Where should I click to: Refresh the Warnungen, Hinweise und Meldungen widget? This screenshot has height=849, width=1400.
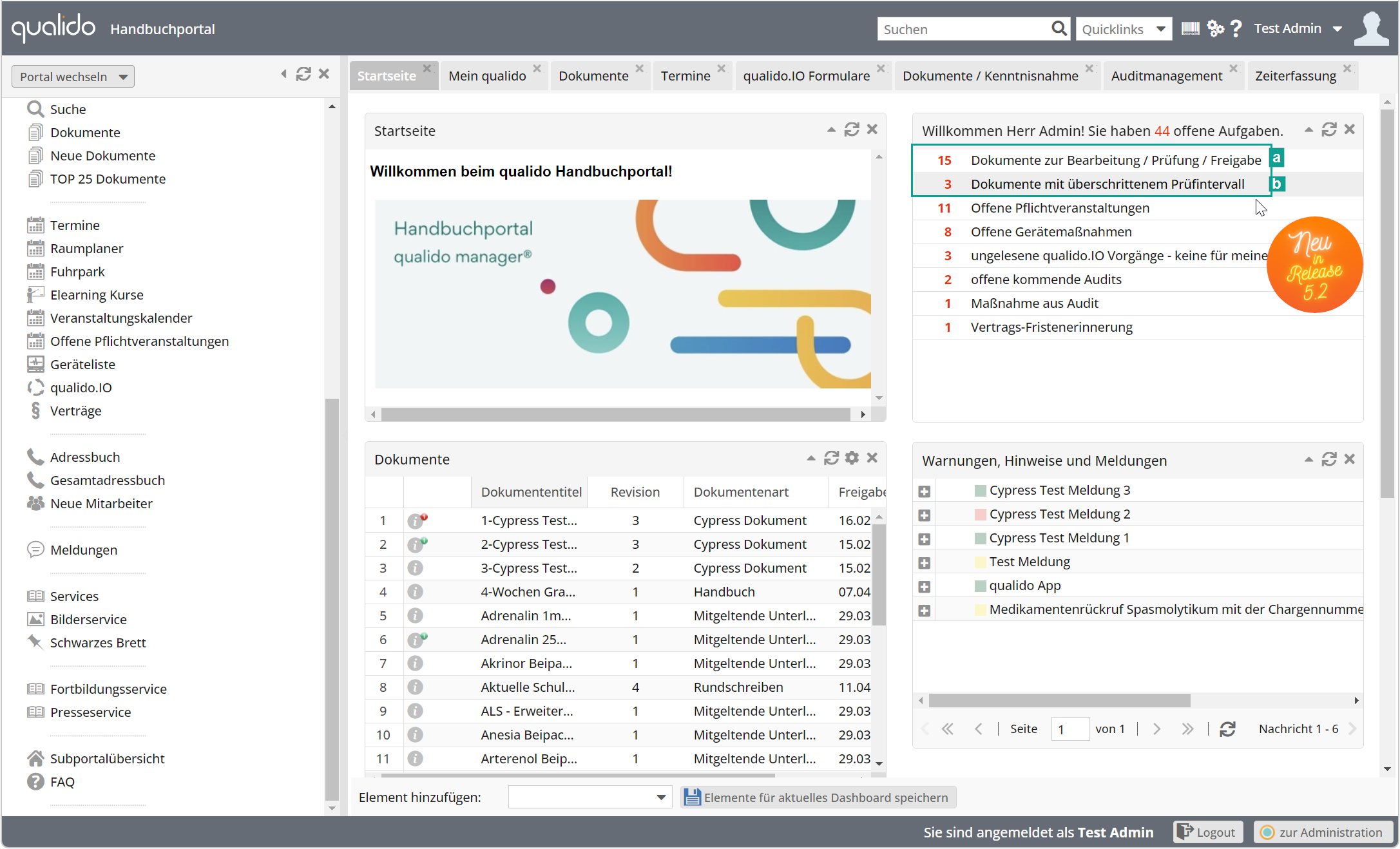[x=1328, y=459]
